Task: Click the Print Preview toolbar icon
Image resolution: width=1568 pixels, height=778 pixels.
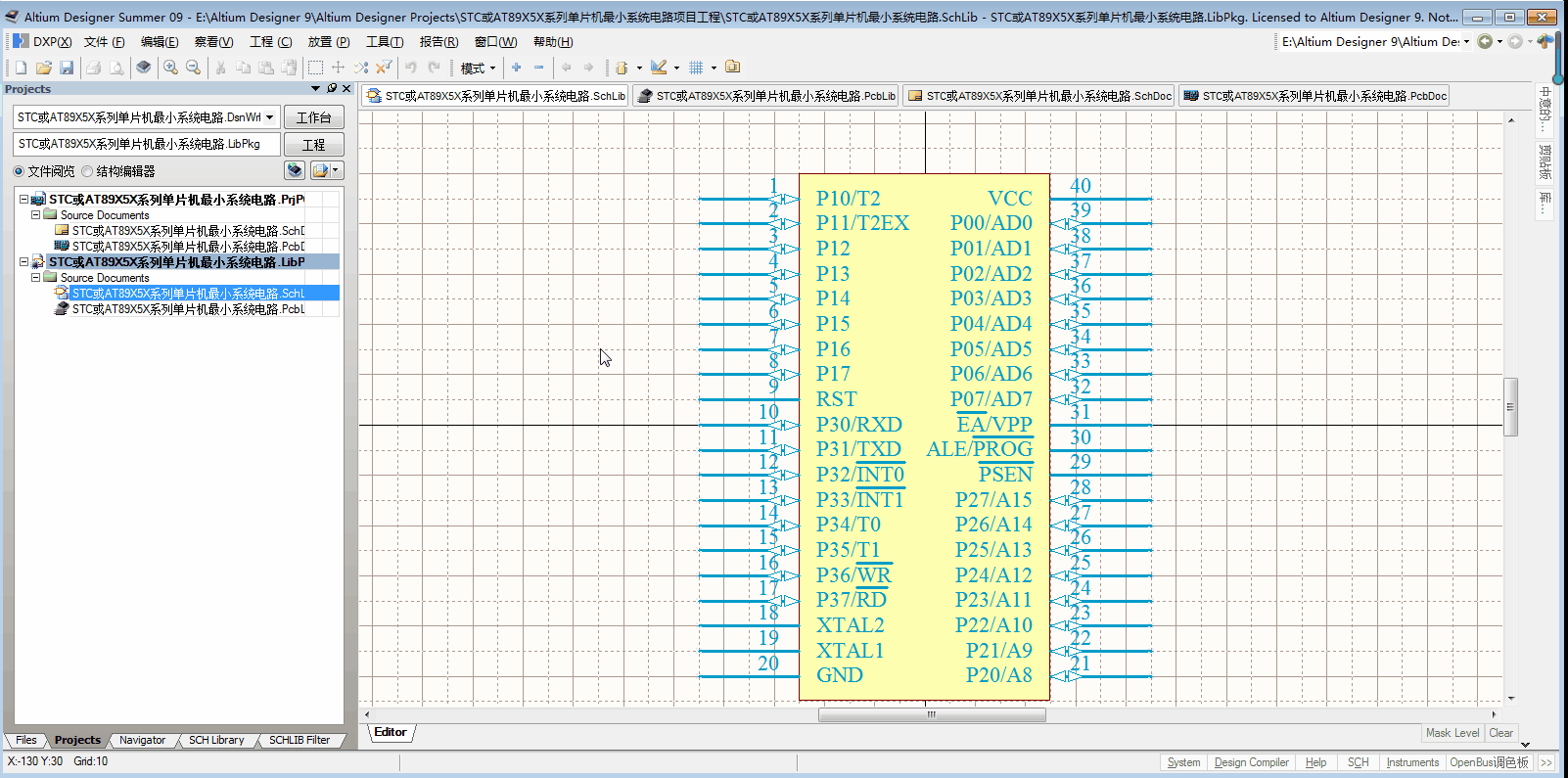Action: click(x=115, y=68)
